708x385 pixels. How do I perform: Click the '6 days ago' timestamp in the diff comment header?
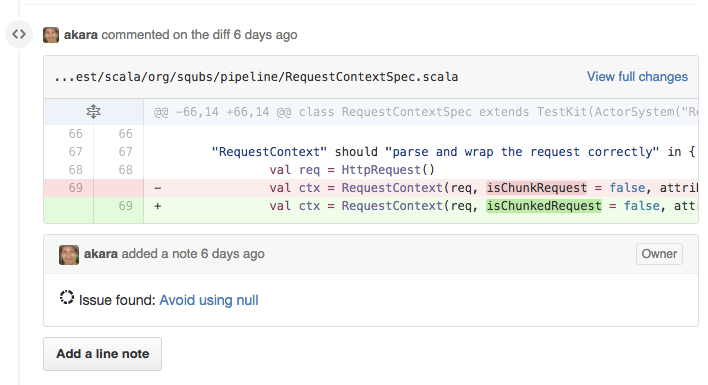click(266, 35)
